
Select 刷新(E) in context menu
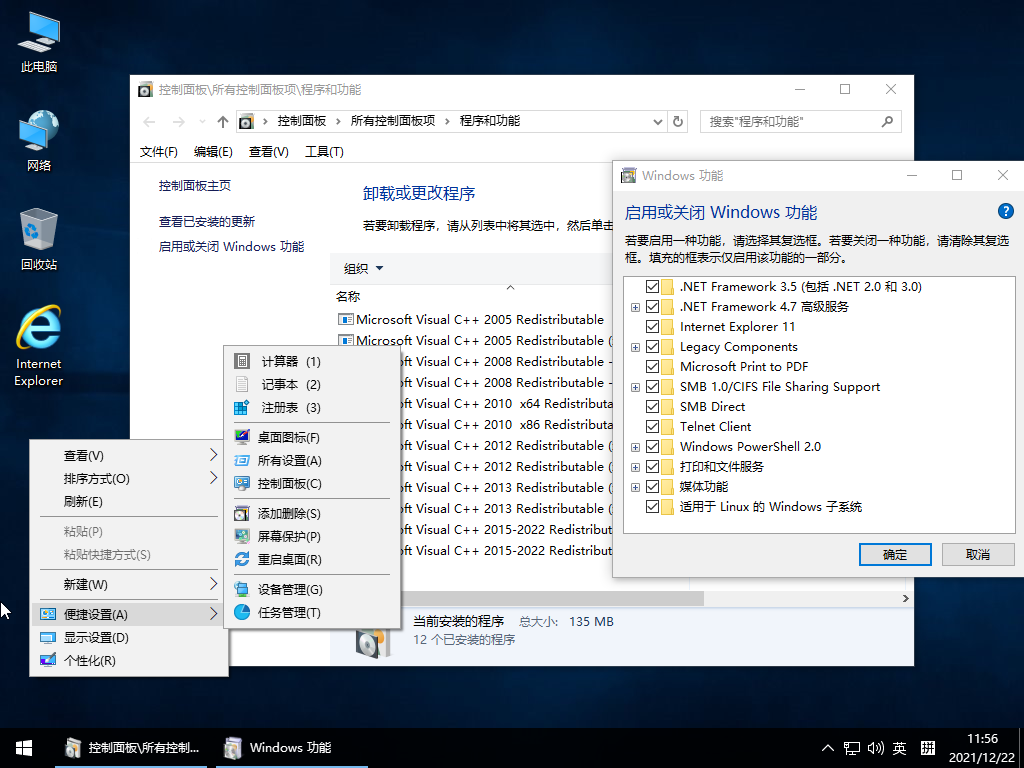pos(127,502)
